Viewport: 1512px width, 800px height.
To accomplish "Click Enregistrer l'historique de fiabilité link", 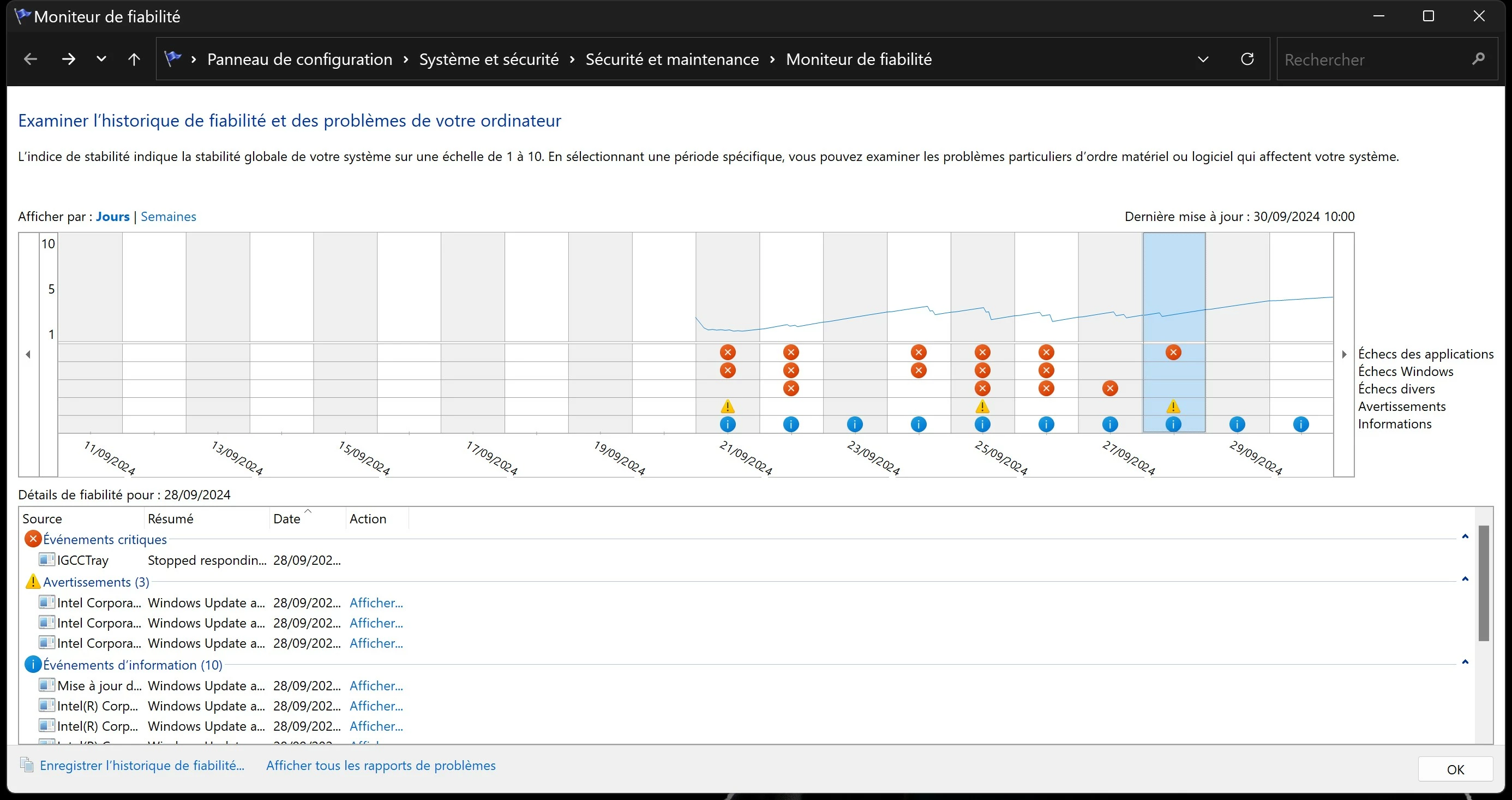I will 142,765.
